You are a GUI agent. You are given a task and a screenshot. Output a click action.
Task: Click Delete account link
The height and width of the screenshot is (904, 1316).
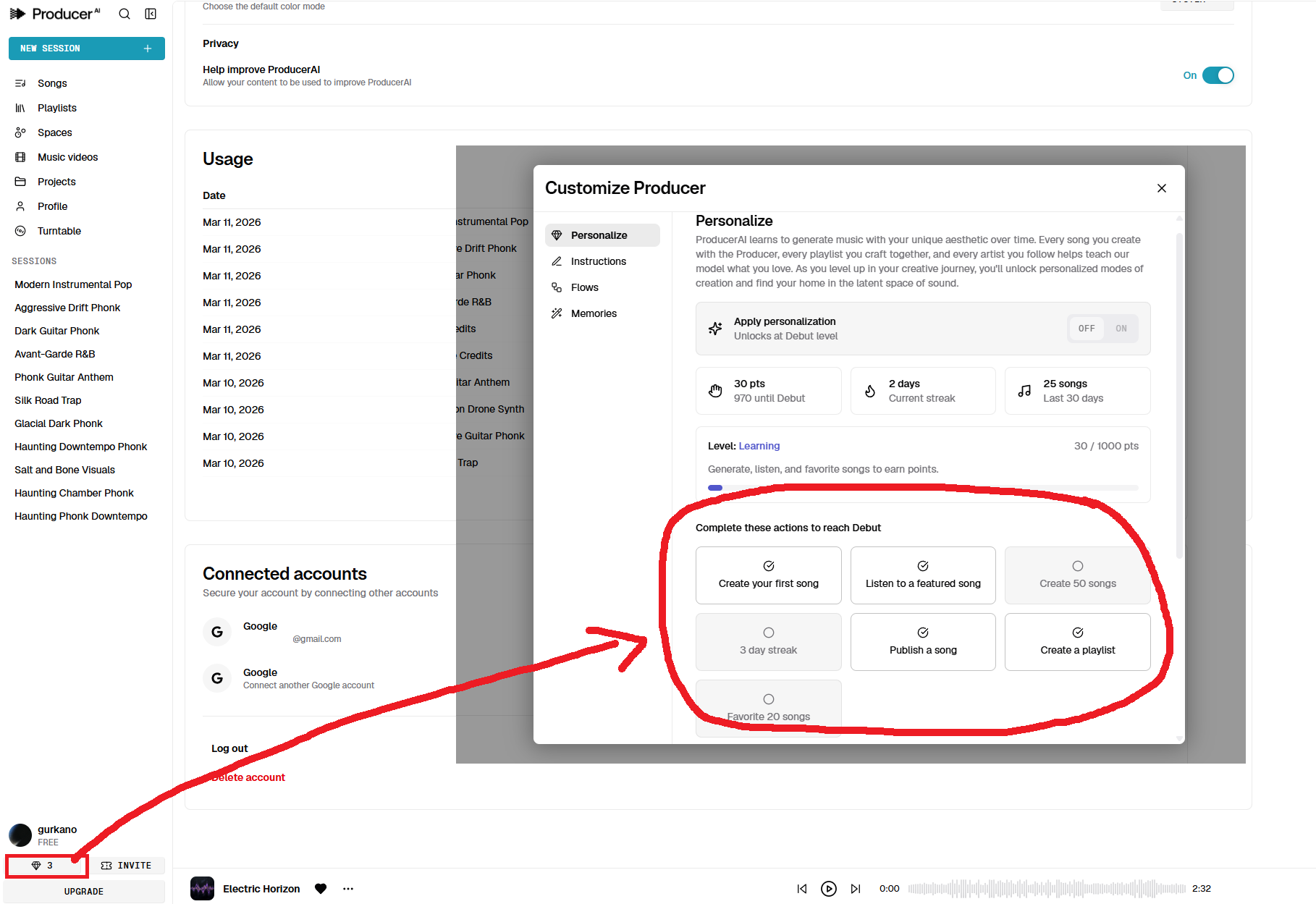[x=248, y=777]
